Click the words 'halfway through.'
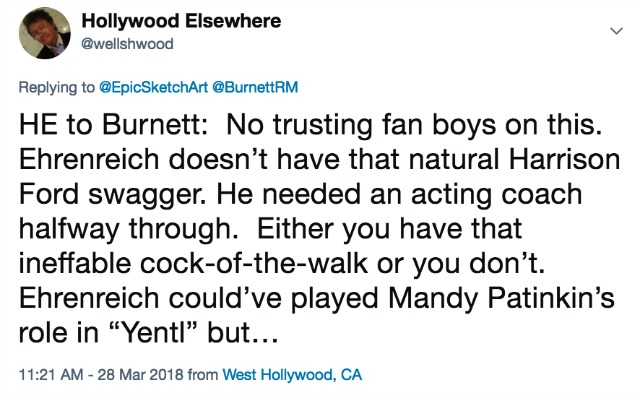This screenshot has height=393, width=640. pyautogui.click(x=129, y=229)
